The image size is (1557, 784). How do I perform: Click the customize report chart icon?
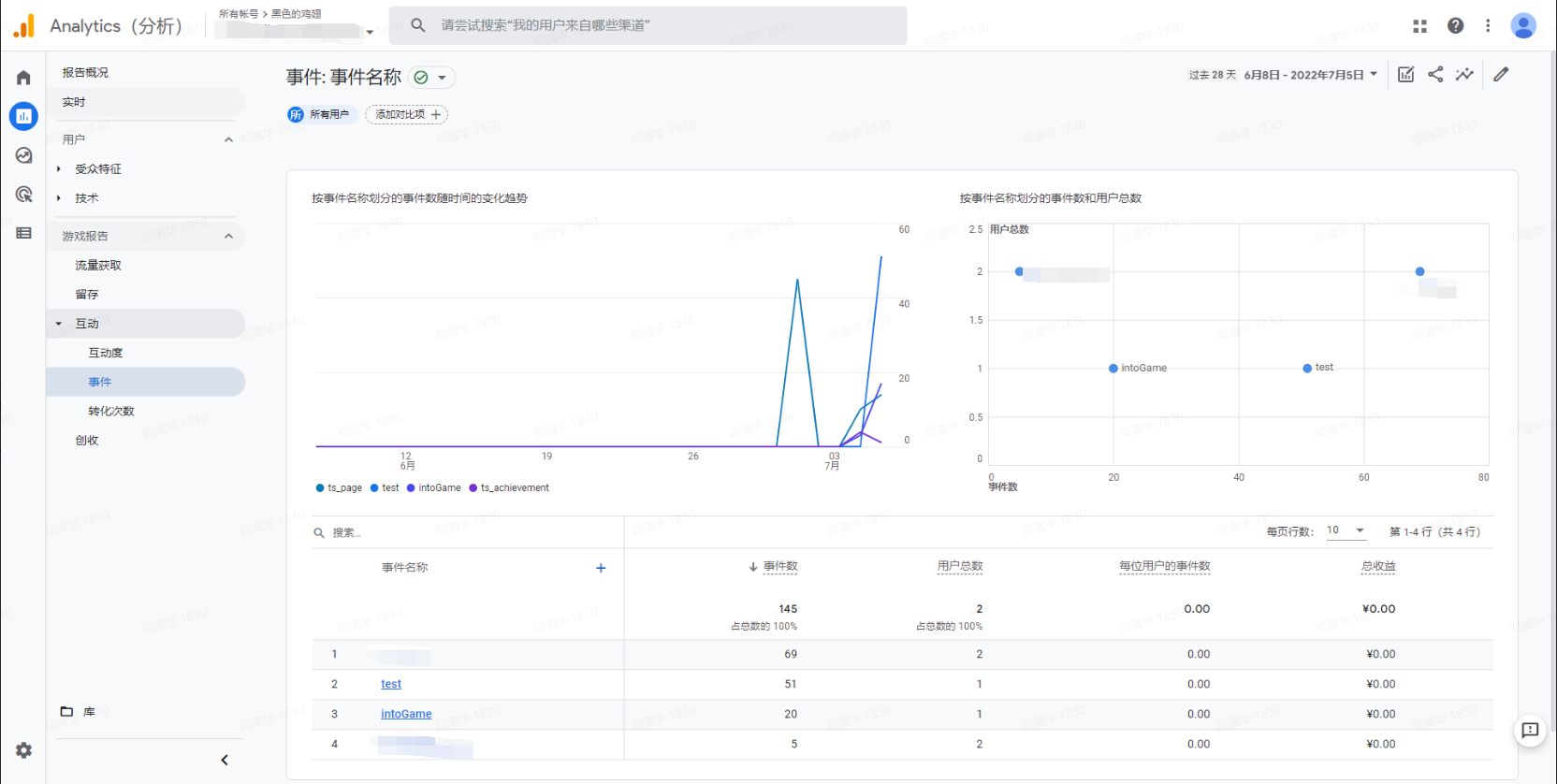[x=1405, y=75]
